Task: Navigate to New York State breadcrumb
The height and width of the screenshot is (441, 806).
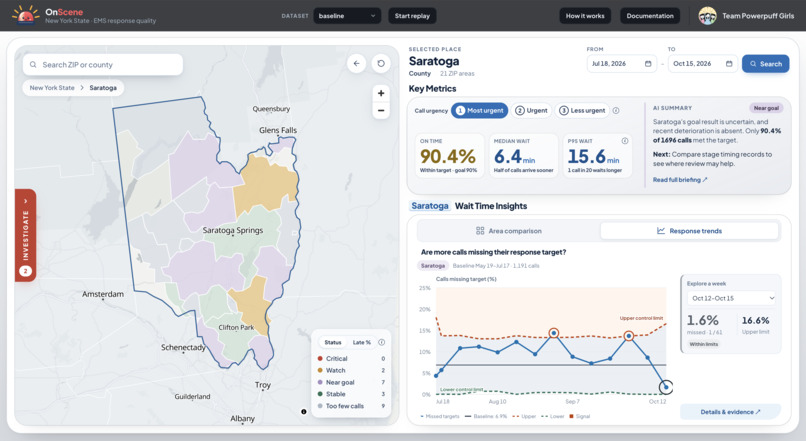Action: (52, 88)
